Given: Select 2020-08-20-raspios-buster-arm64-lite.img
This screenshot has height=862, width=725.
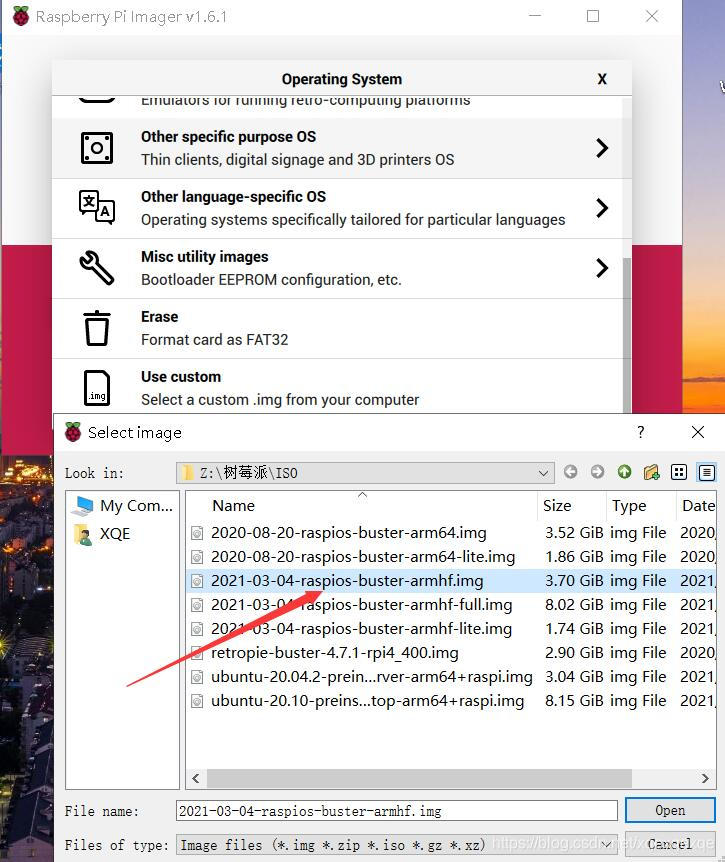Looking at the screenshot, I should click(x=363, y=557).
